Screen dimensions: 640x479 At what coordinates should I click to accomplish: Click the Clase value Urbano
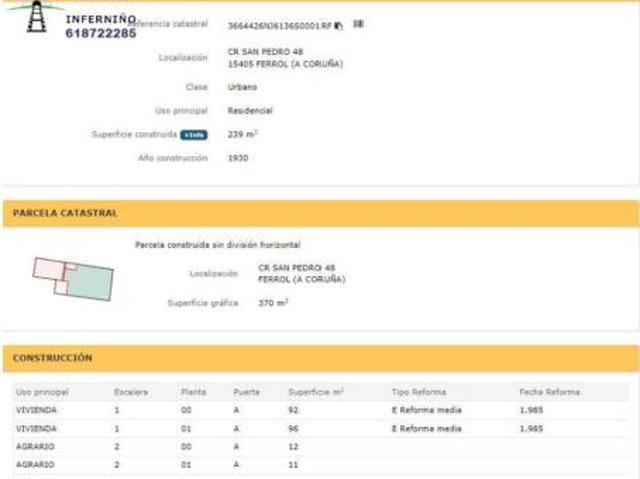point(242,87)
